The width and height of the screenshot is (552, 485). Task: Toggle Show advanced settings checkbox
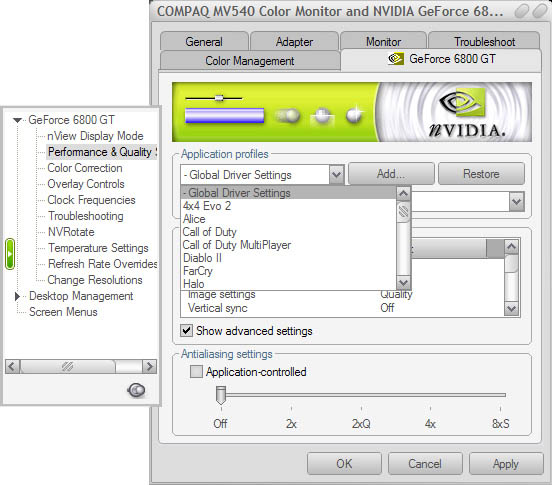(x=186, y=331)
